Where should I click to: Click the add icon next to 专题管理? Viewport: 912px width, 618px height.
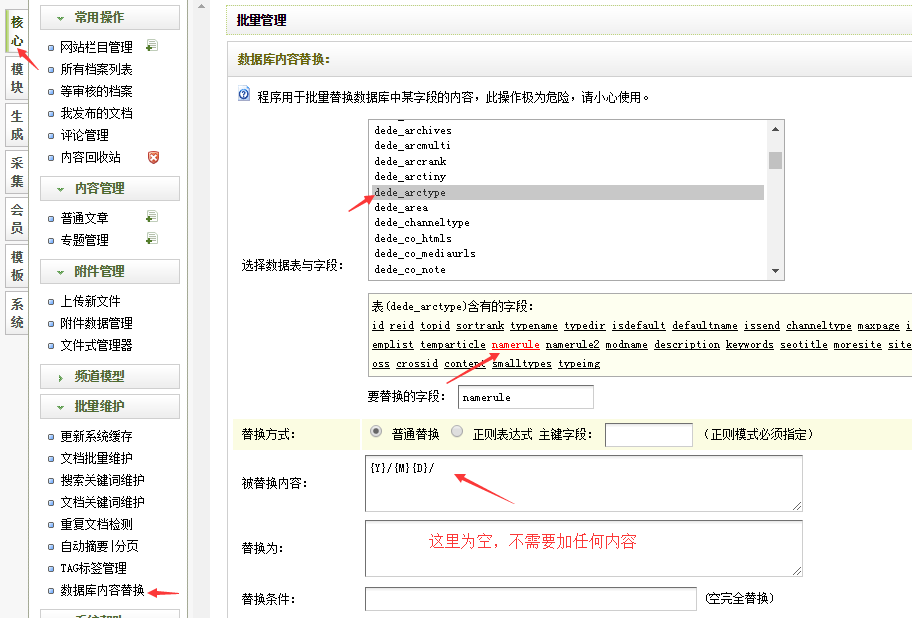point(152,239)
